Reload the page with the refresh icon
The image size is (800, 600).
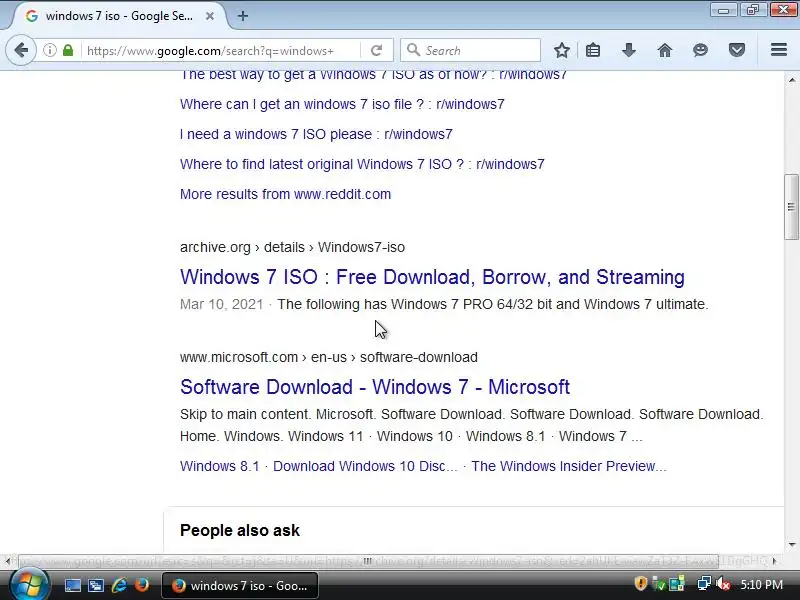coord(377,50)
